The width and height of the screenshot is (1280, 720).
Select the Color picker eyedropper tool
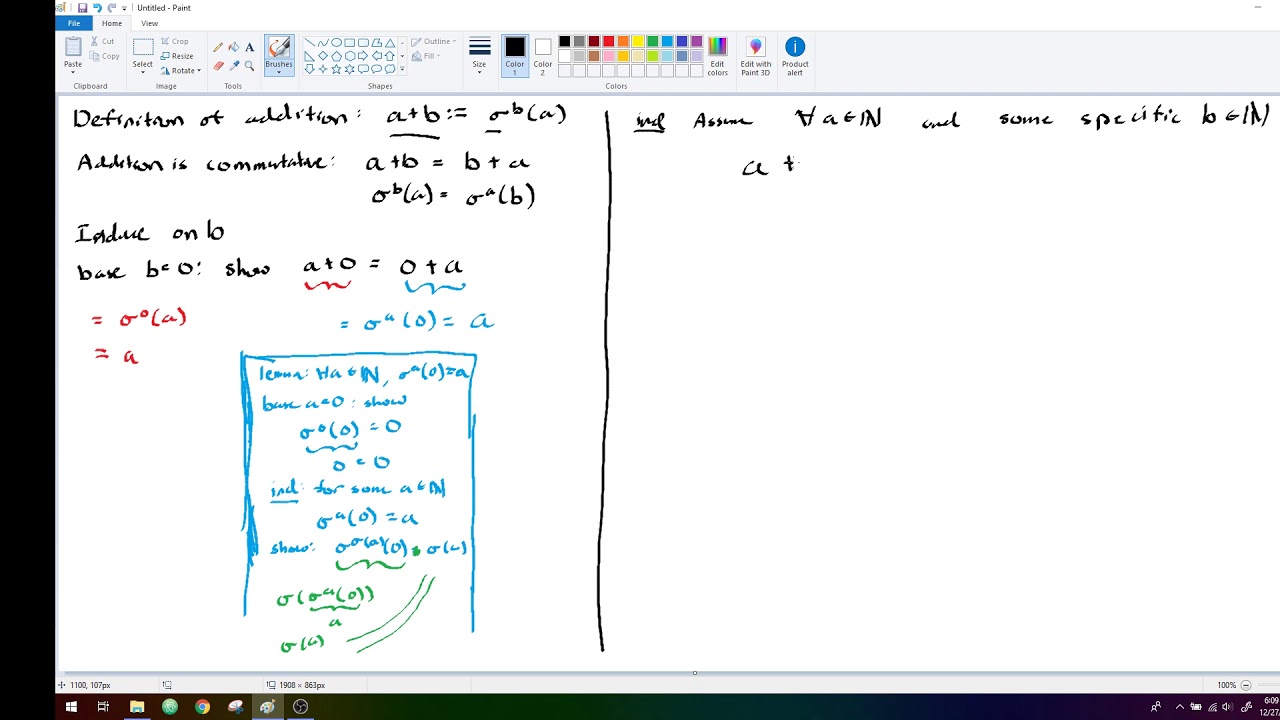234,65
